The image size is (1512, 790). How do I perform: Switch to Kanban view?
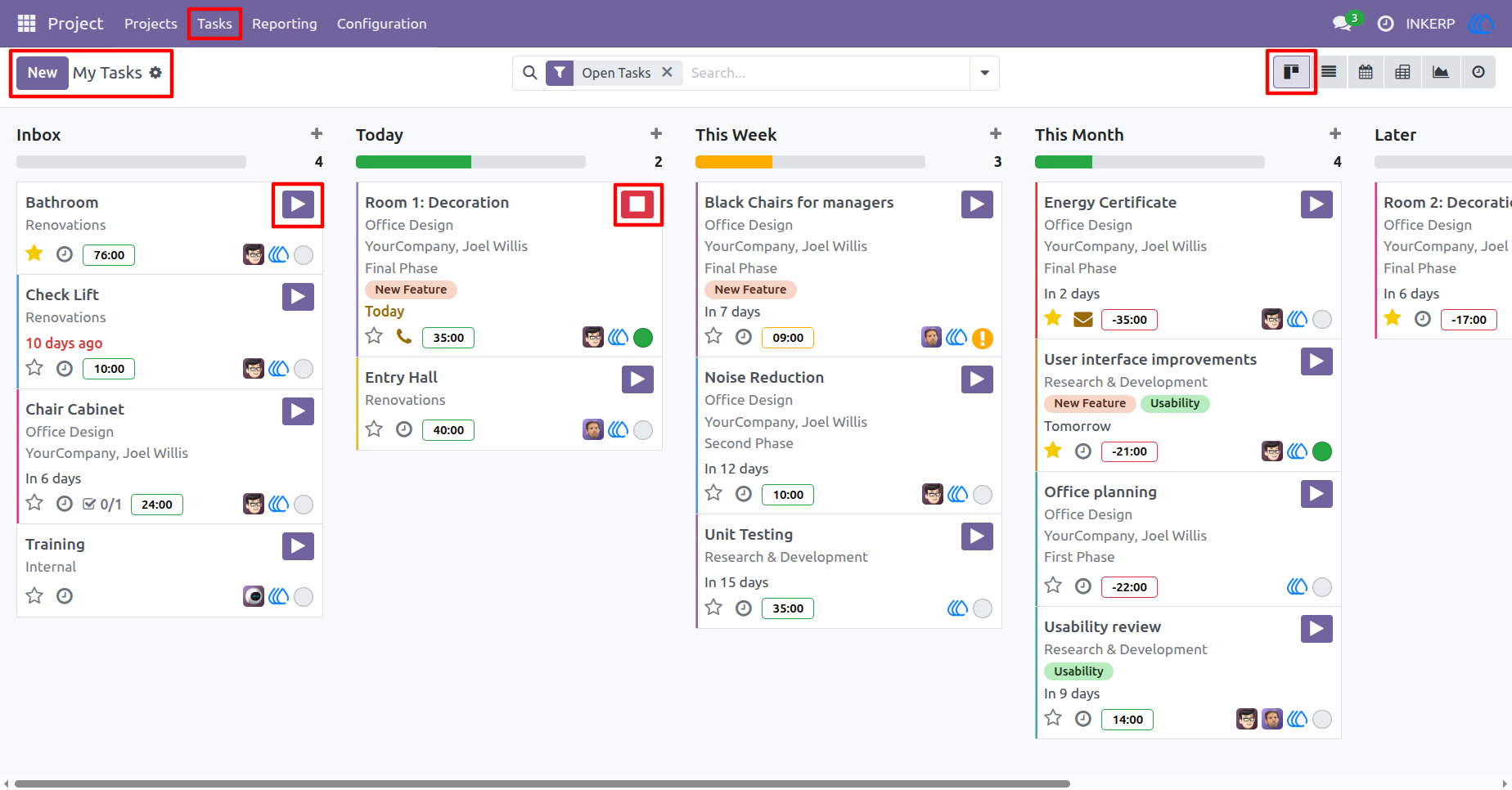[1291, 72]
